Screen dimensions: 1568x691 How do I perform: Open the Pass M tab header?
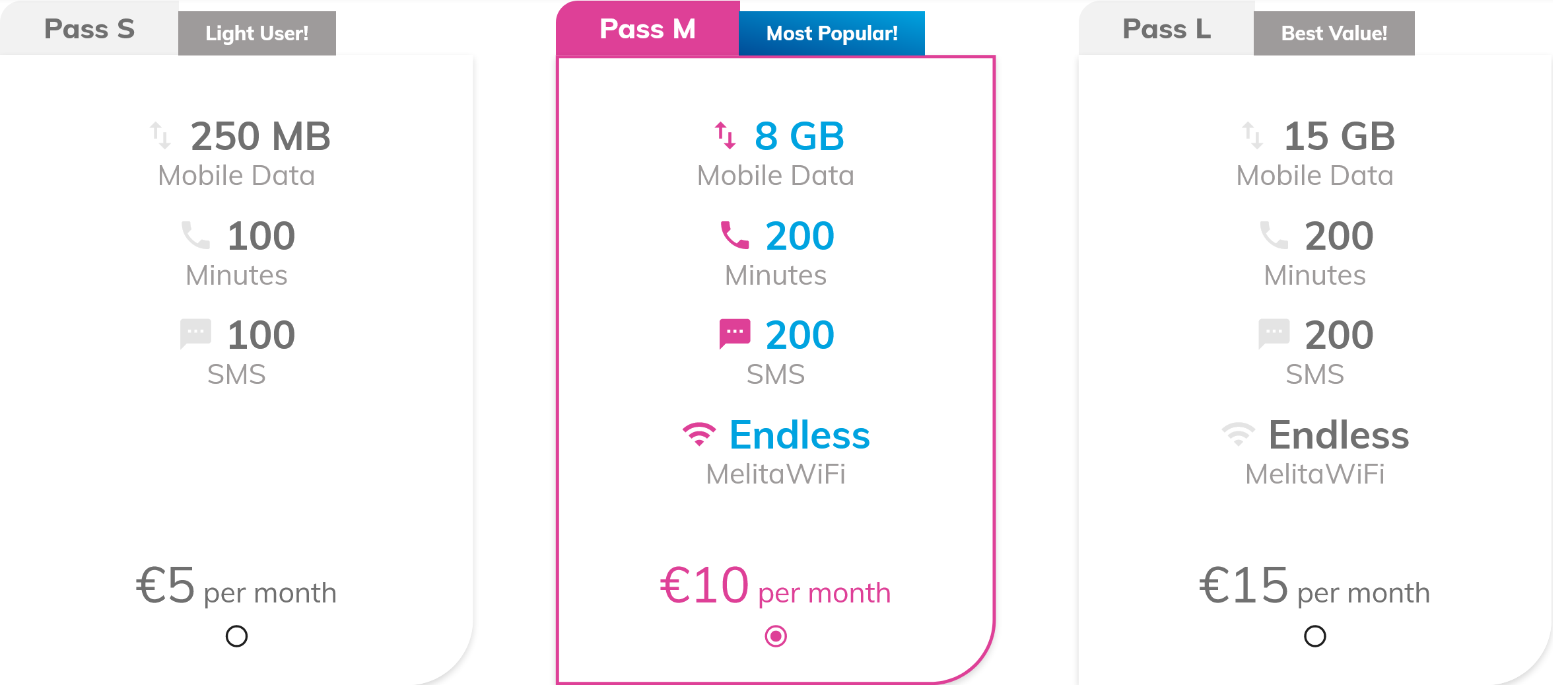[x=648, y=28]
